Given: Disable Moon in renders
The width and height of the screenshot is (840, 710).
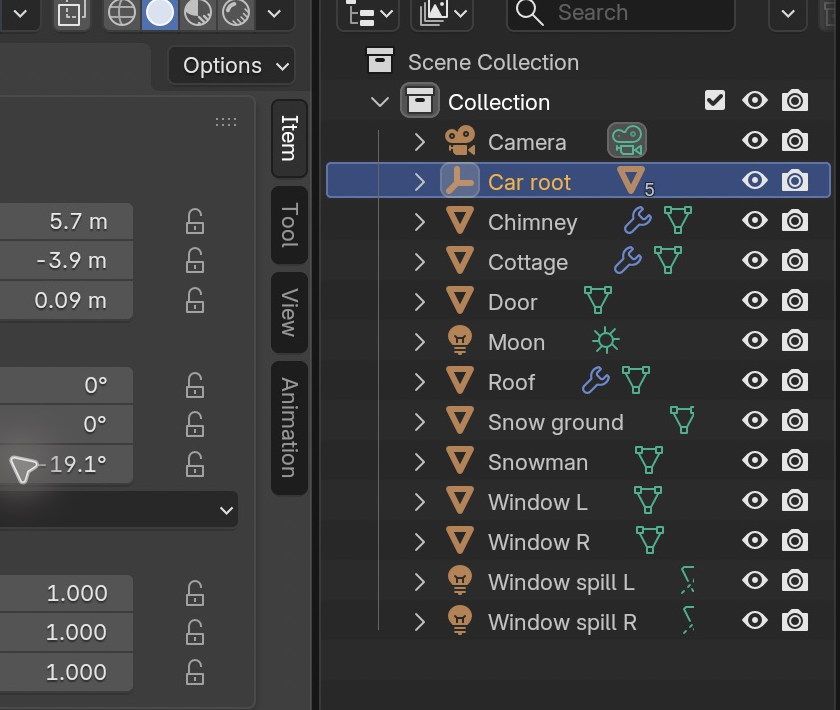Looking at the screenshot, I should pyautogui.click(x=794, y=341).
